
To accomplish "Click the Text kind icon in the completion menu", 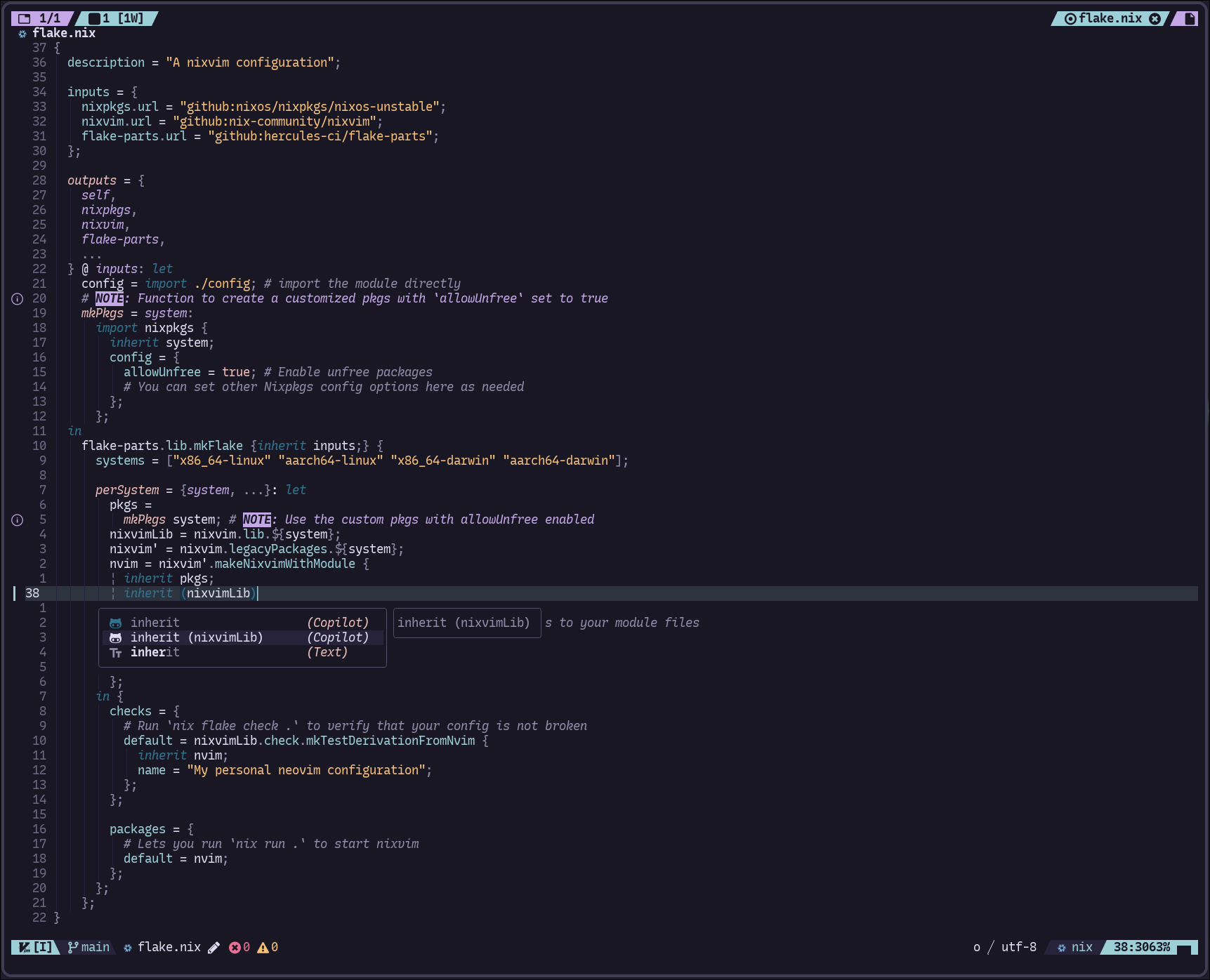I will coord(116,653).
